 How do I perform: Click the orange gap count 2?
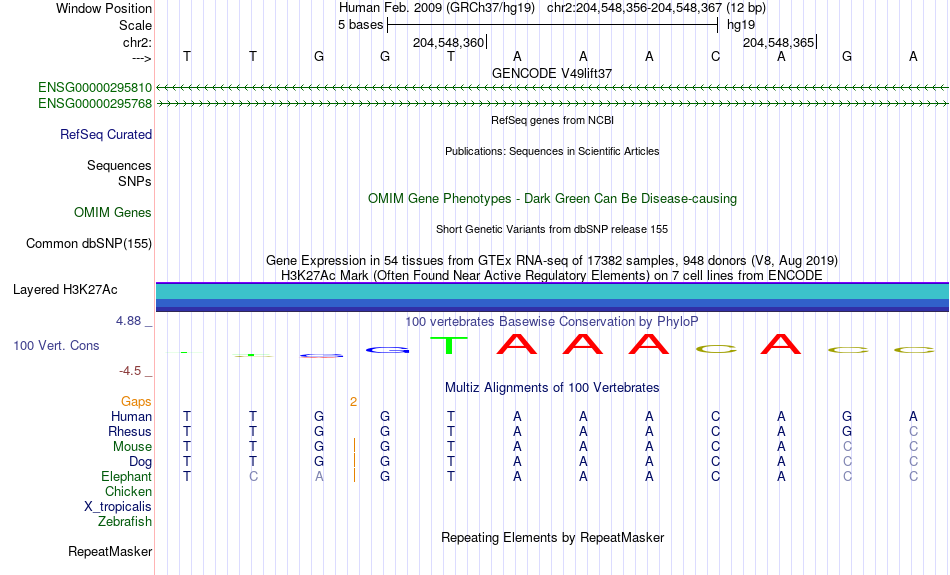353,402
